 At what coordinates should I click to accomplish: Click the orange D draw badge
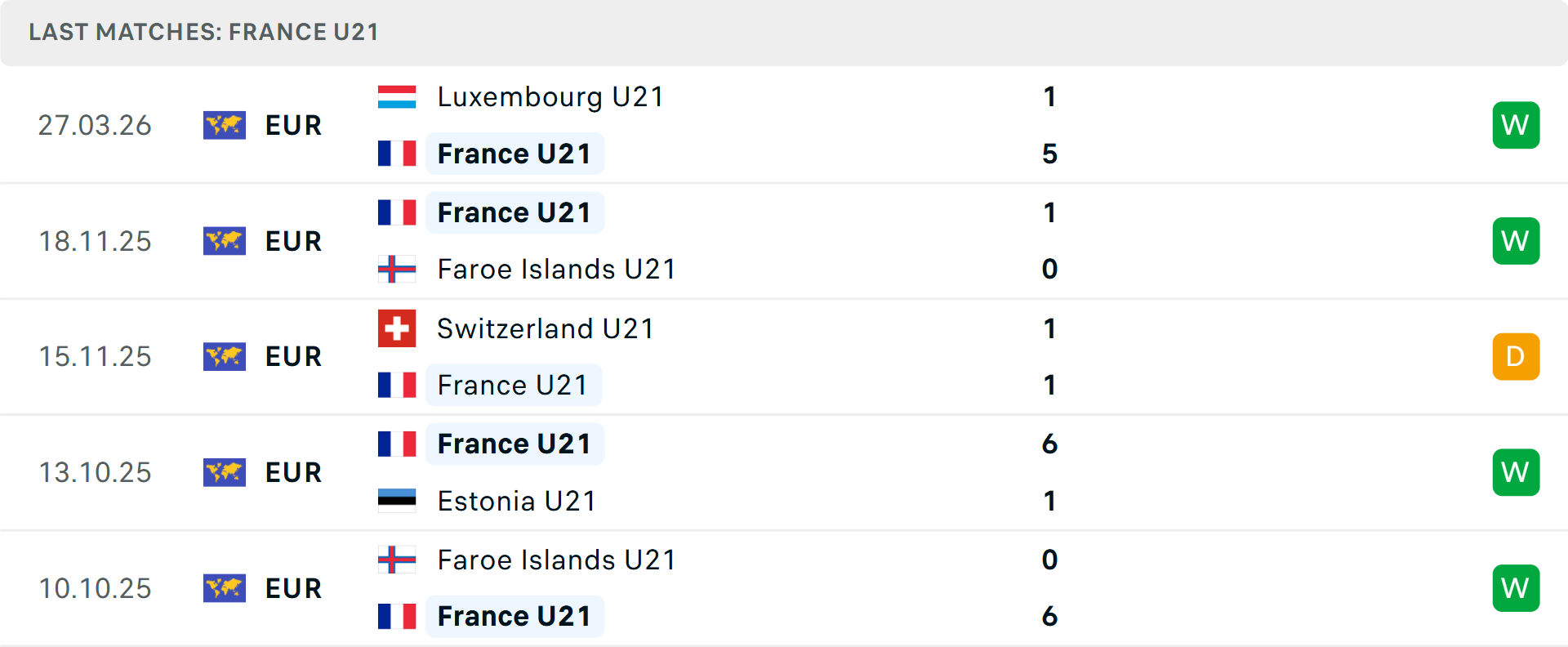click(x=1516, y=357)
